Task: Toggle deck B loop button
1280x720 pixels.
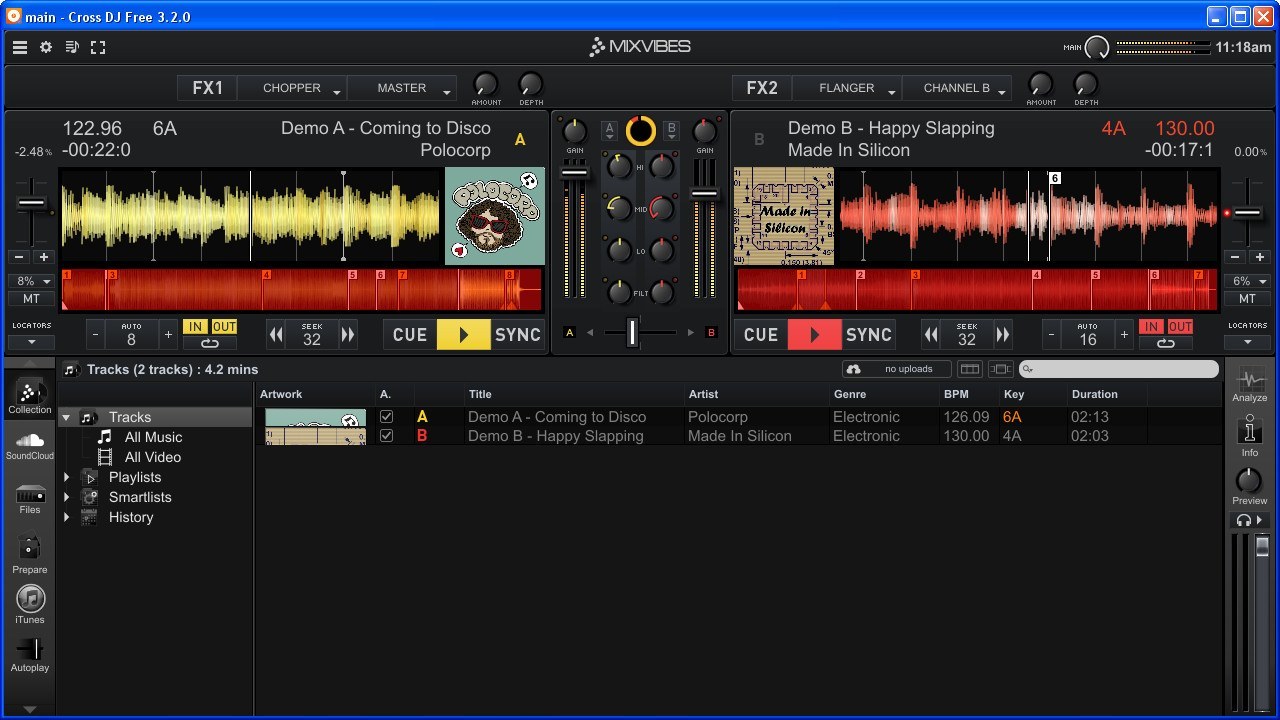Action: [x=1166, y=343]
